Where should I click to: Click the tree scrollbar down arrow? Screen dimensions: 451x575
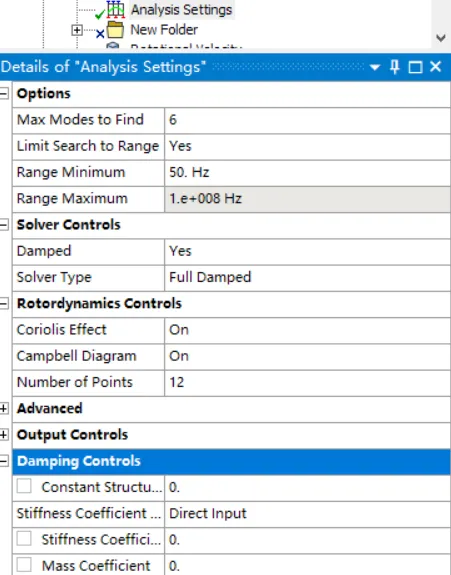click(441, 37)
